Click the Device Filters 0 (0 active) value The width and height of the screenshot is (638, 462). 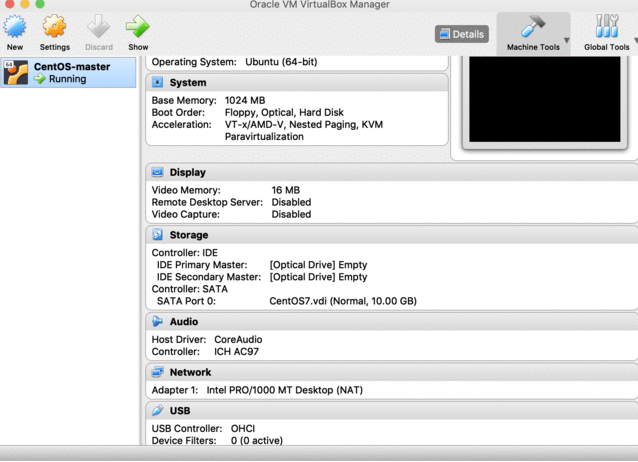click(257, 440)
